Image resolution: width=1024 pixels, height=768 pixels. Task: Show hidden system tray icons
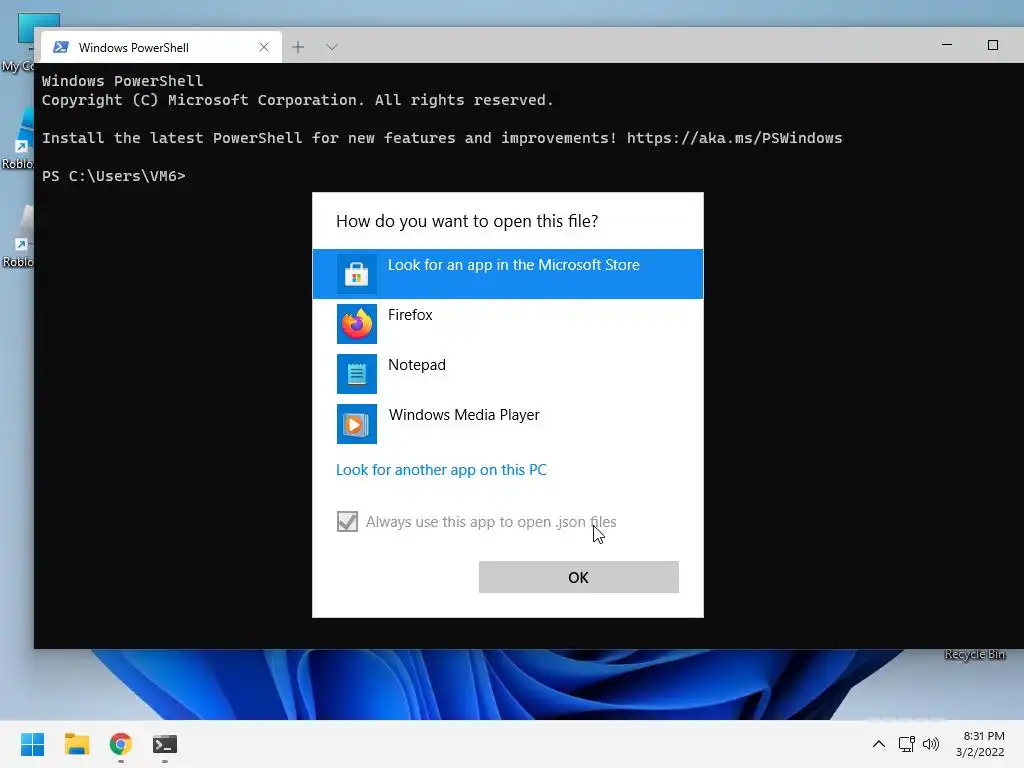pos(879,744)
